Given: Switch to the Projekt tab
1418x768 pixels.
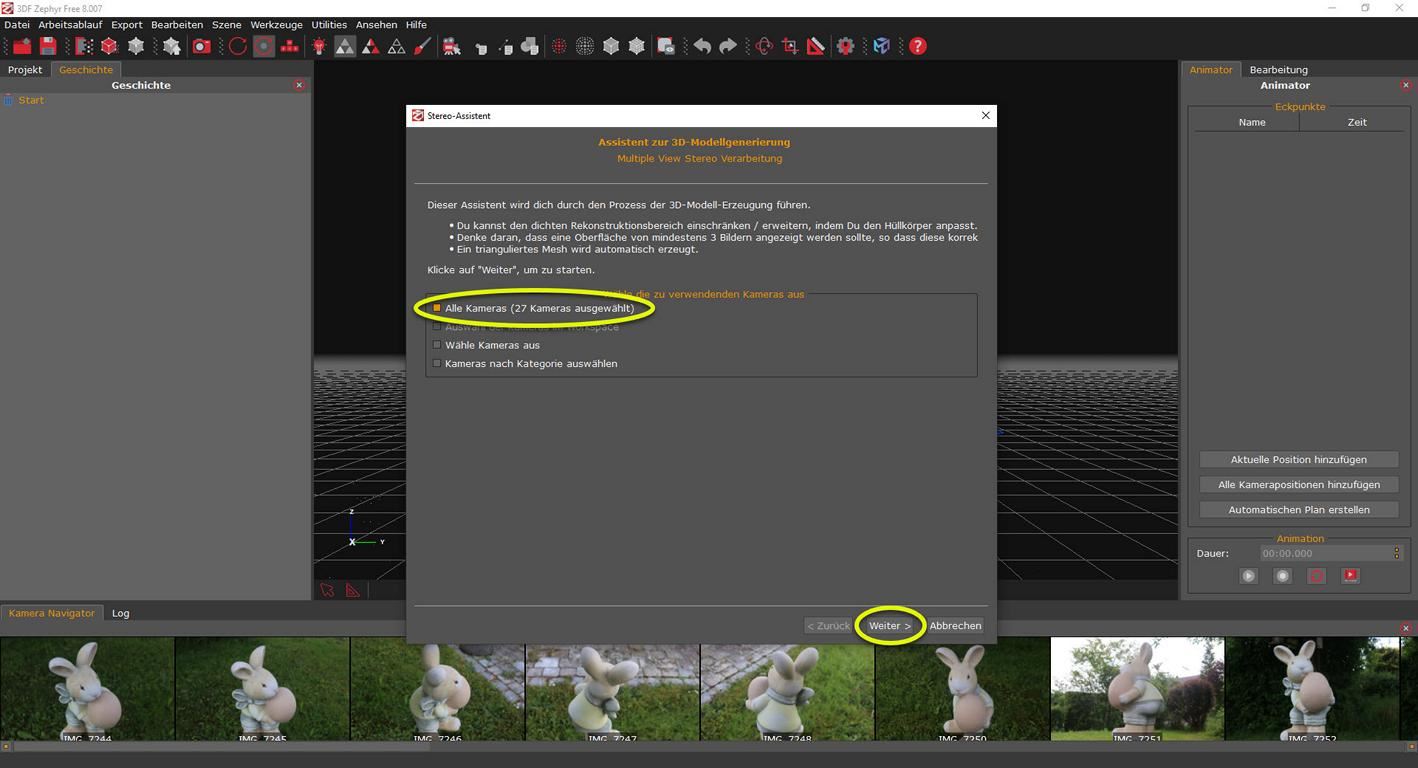Looking at the screenshot, I should tap(25, 70).
